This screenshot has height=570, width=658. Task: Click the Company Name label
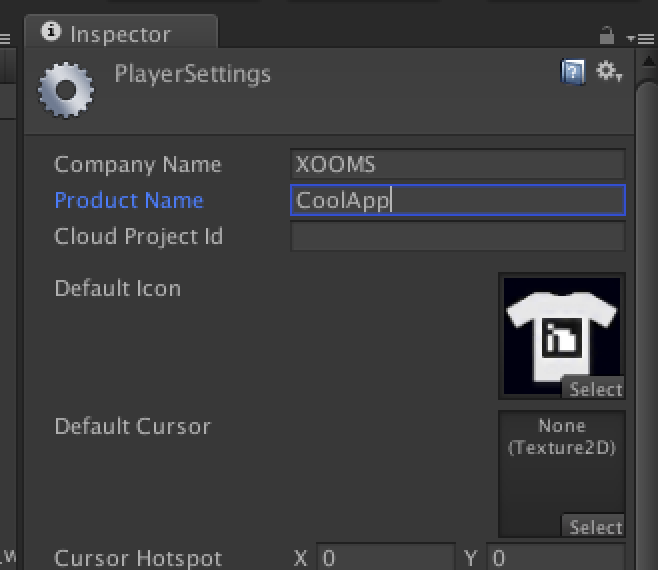(137, 164)
